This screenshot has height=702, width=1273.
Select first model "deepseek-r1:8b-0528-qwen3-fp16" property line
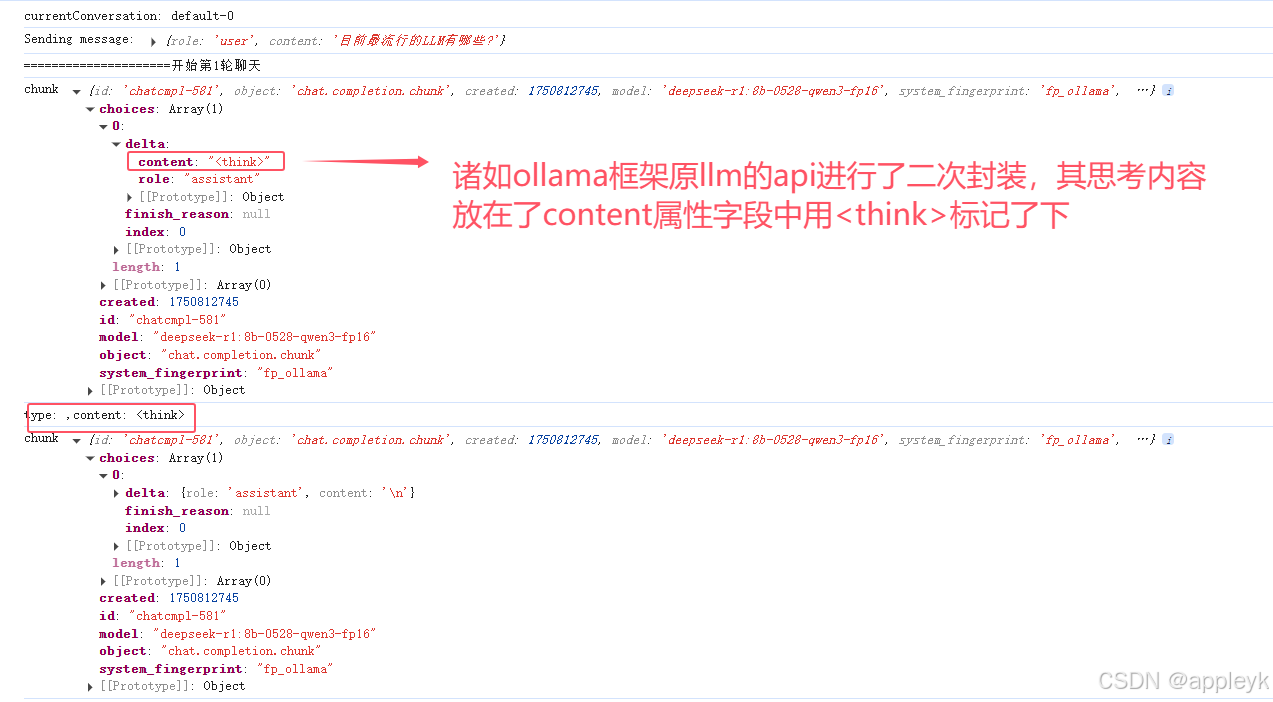(x=237, y=337)
